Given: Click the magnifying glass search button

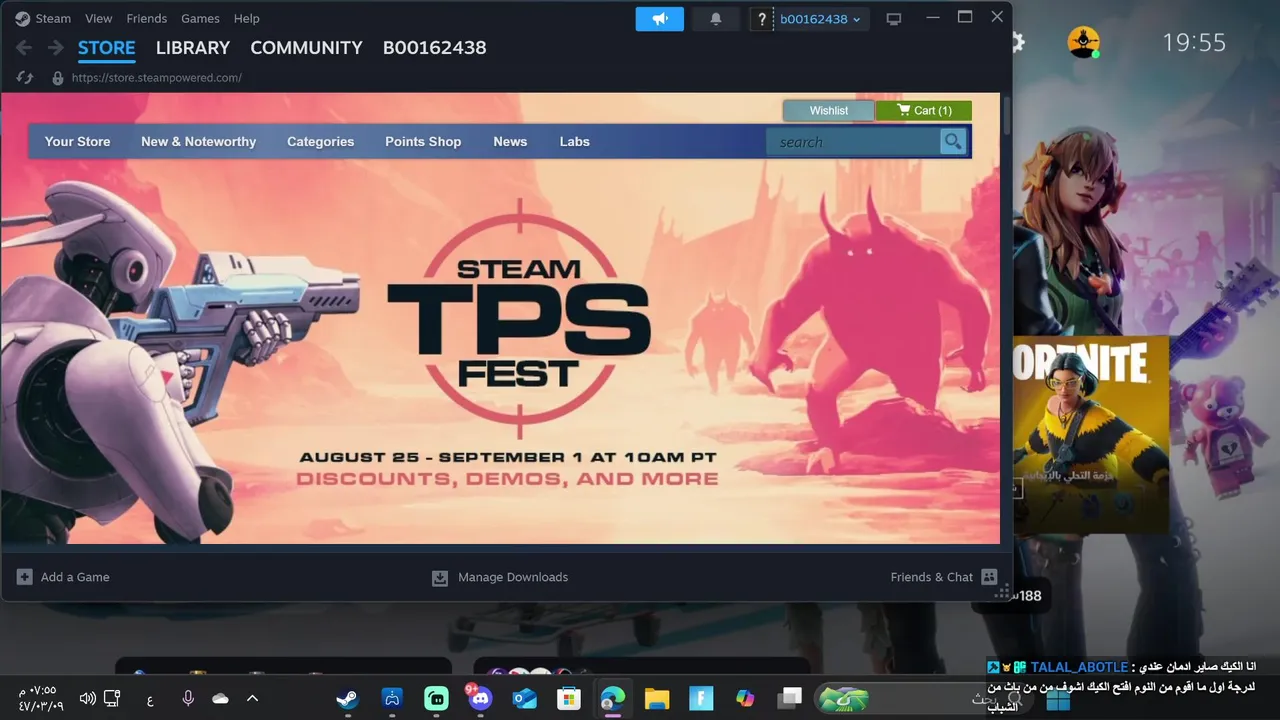Looking at the screenshot, I should pos(954,142).
